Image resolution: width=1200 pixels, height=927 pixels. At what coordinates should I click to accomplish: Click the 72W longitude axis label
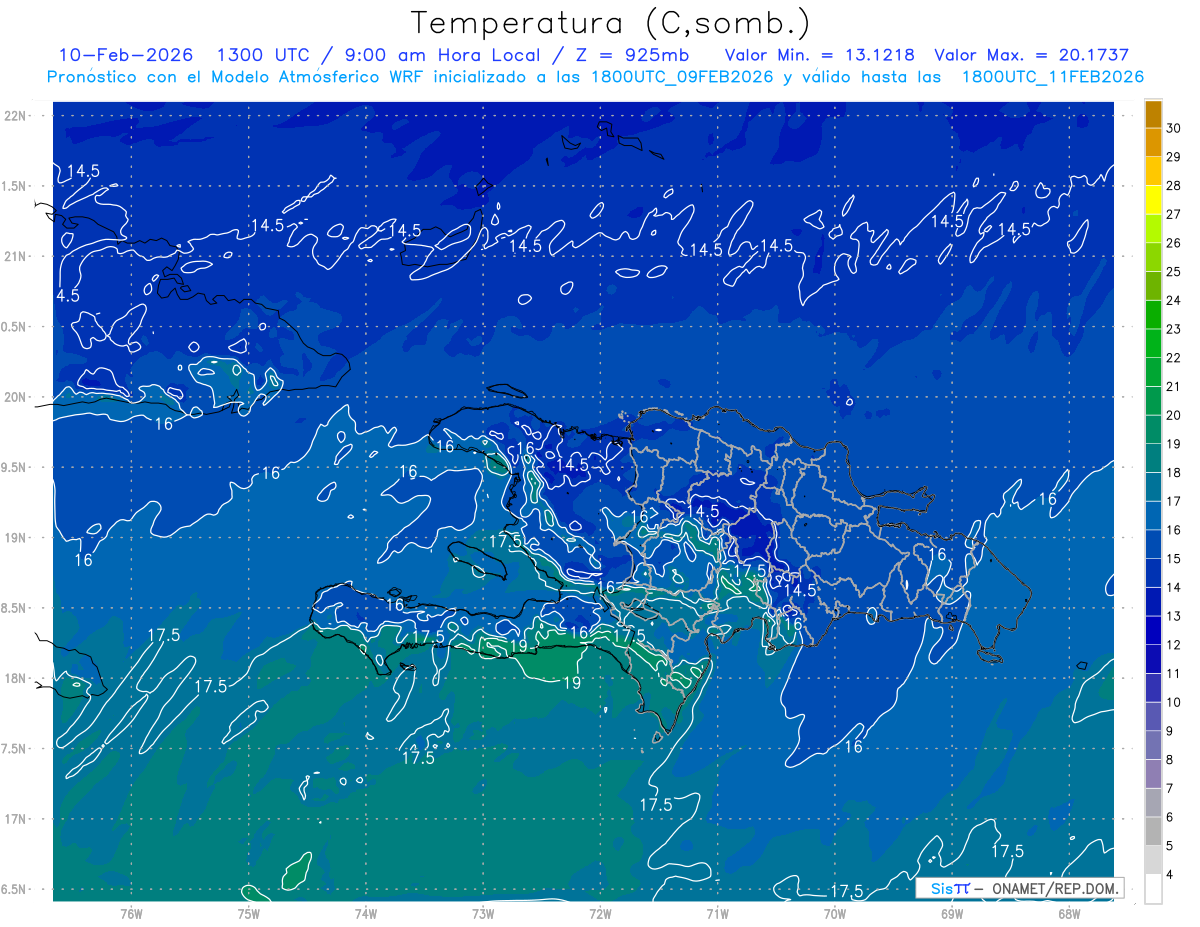point(600,914)
